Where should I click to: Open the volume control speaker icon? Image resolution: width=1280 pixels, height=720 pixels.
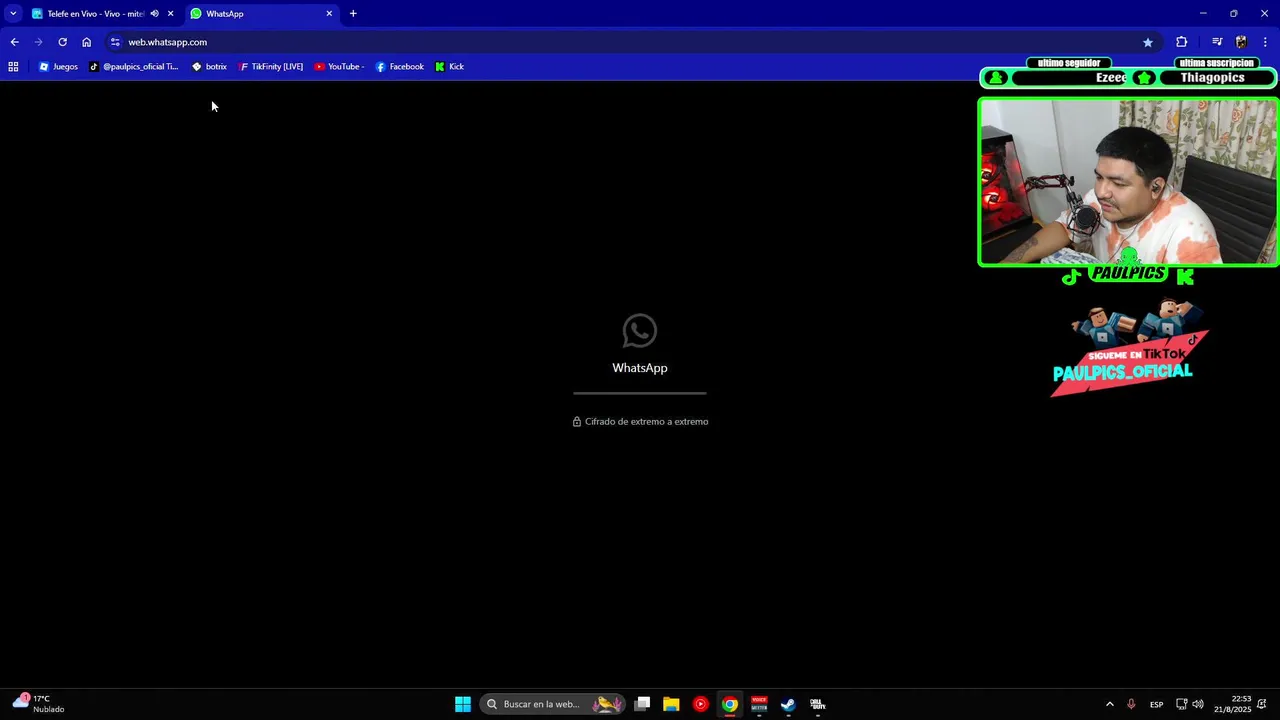tap(1198, 704)
